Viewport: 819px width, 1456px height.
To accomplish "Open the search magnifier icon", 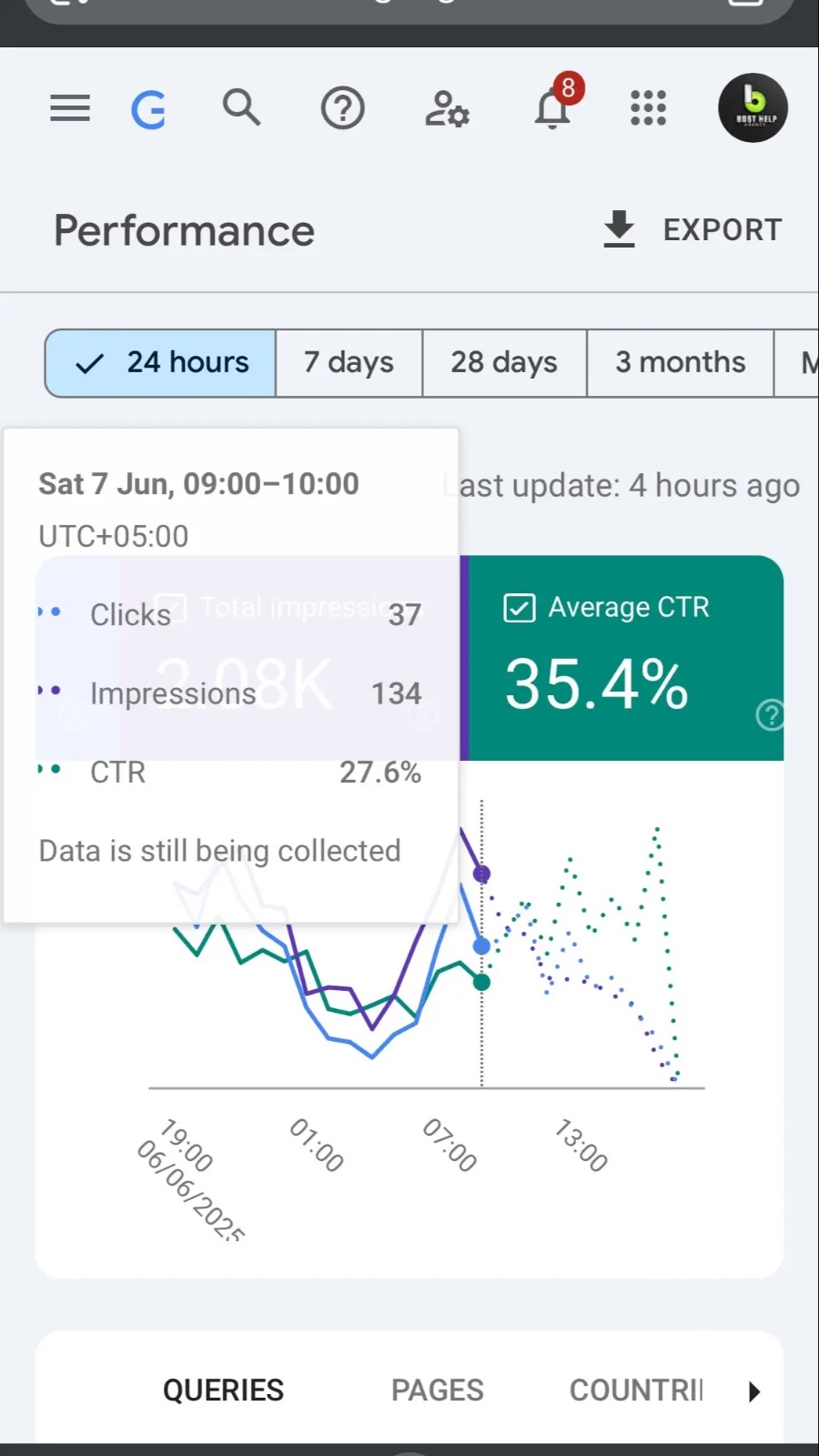I will click(x=241, y=107).
